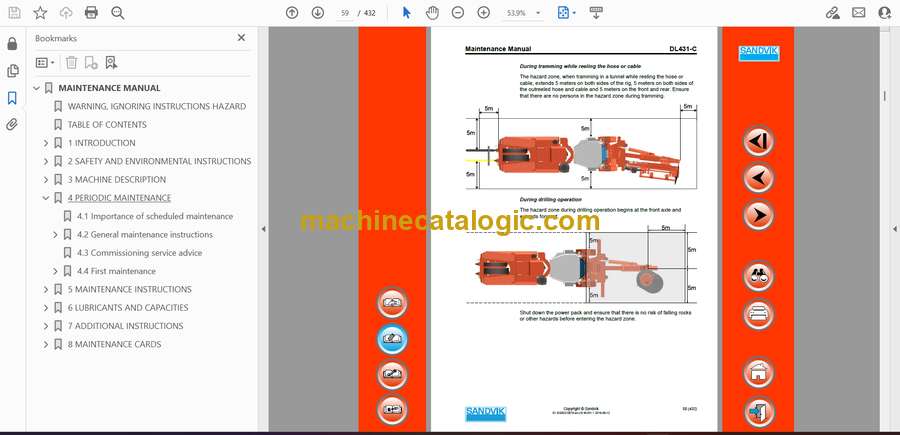The image size is (900, 435).
Task: Click bottom round manual button on left bar
Action: [x=393, y=409]
